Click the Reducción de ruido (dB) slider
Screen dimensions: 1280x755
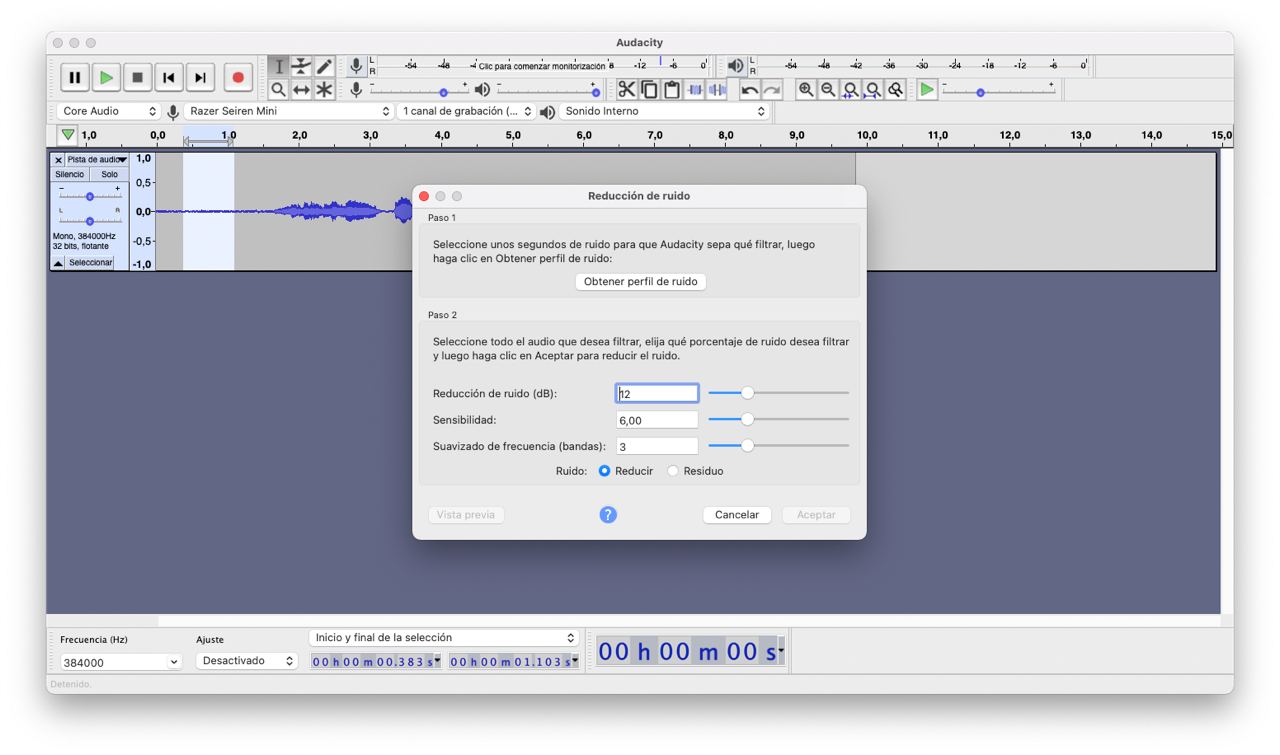click(778, 393)
